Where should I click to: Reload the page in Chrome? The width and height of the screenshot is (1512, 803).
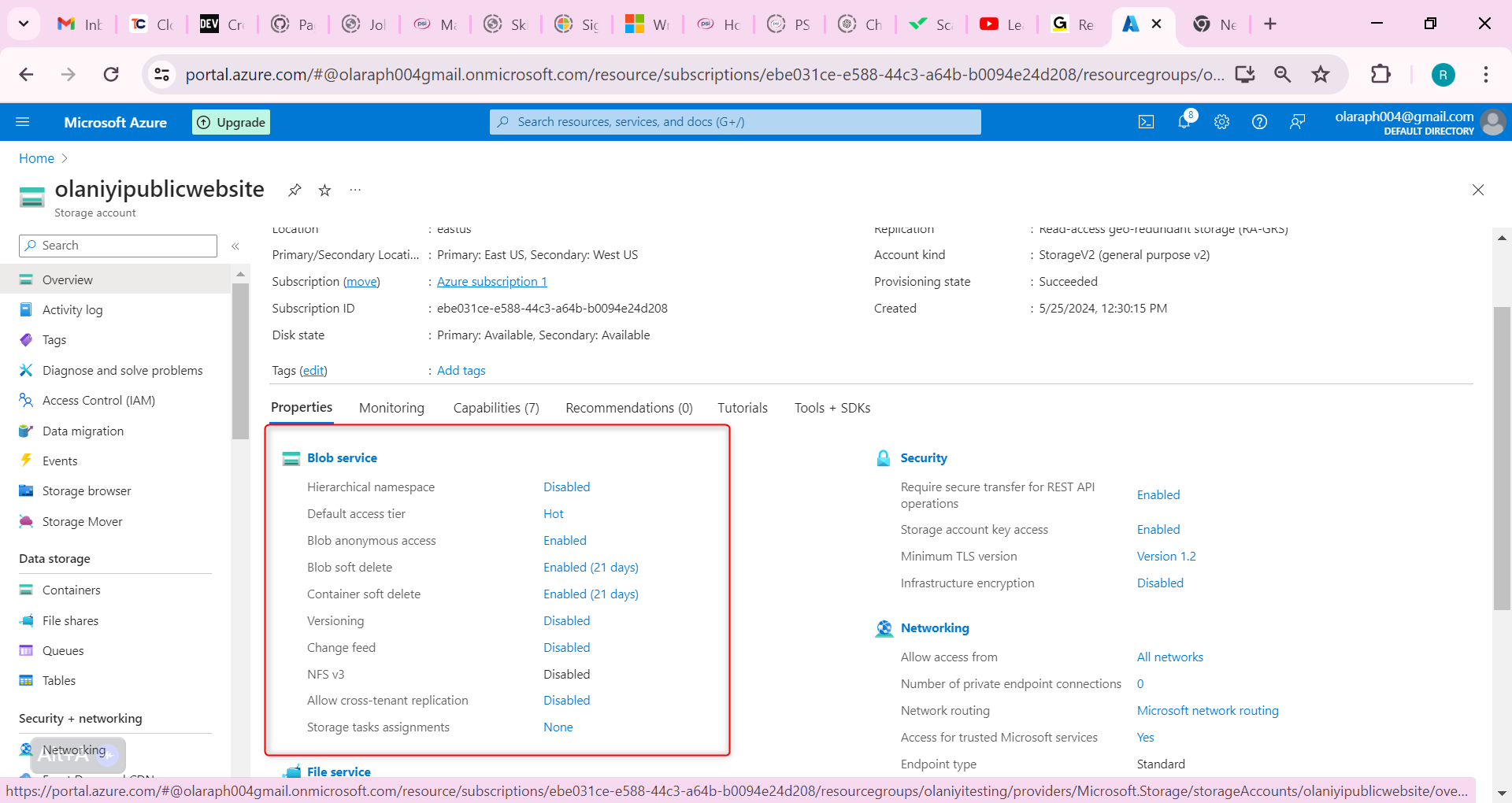tap(111, 75)
